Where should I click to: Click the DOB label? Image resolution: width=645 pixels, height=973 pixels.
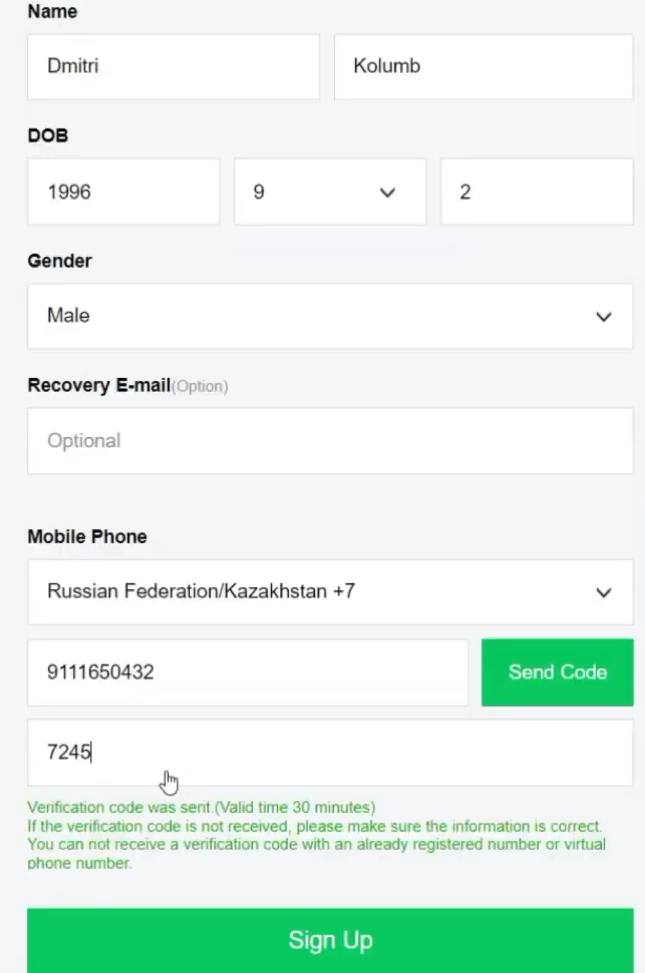coord(48,135)
